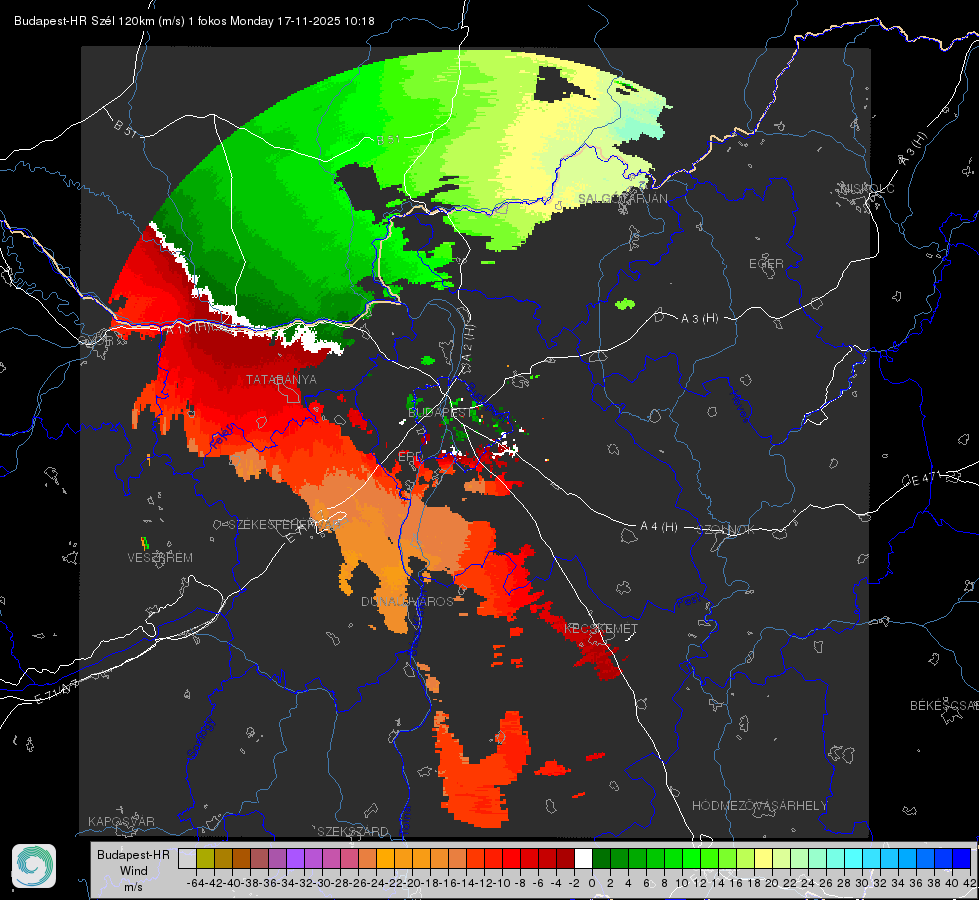
Task: Pick the darkest green swatch above 0
Action: (601, 859)
